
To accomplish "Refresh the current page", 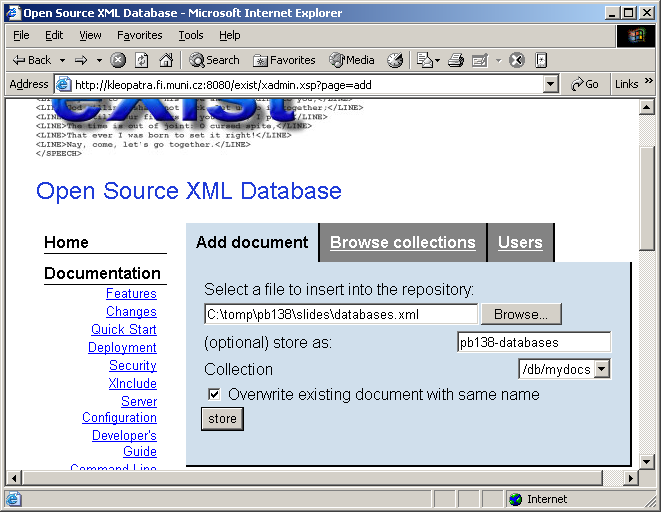I will click(142, 60).
